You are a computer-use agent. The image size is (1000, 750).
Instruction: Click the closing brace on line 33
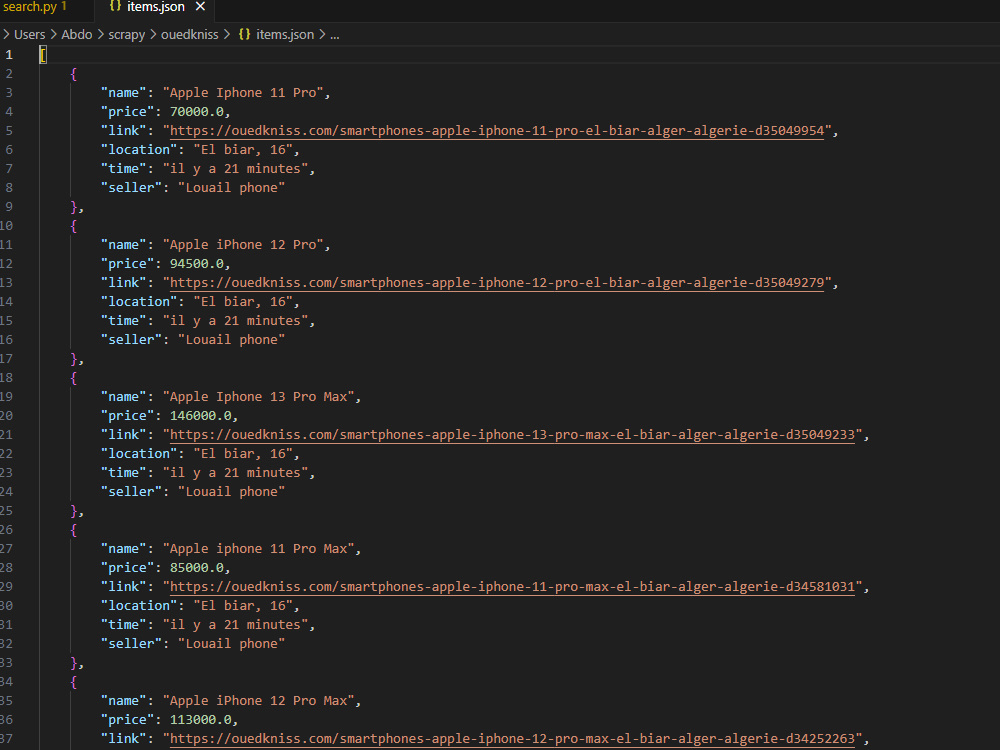74,663
